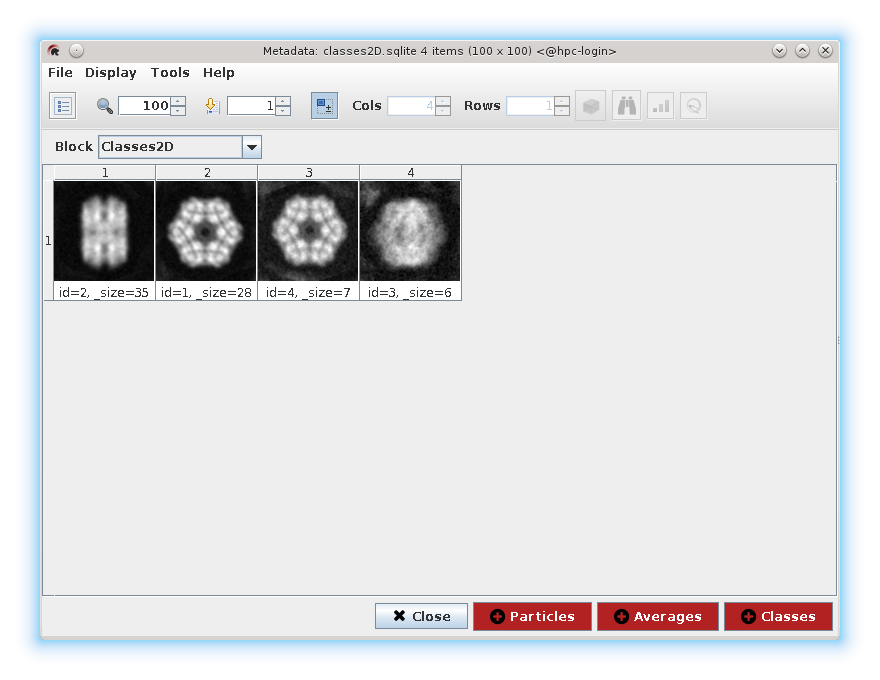Select class thumbnail id=4 size=7
Image resolution: width=880 pixels, height=680 pixels.
click(308, 231)
